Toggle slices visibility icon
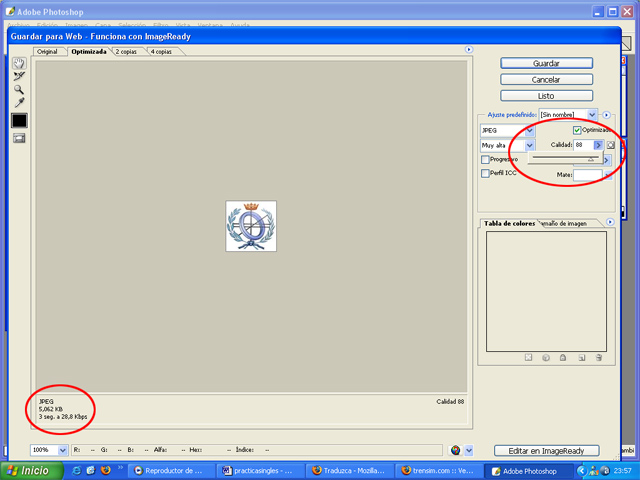Viewport: 640px width, 480px height. 18,138
